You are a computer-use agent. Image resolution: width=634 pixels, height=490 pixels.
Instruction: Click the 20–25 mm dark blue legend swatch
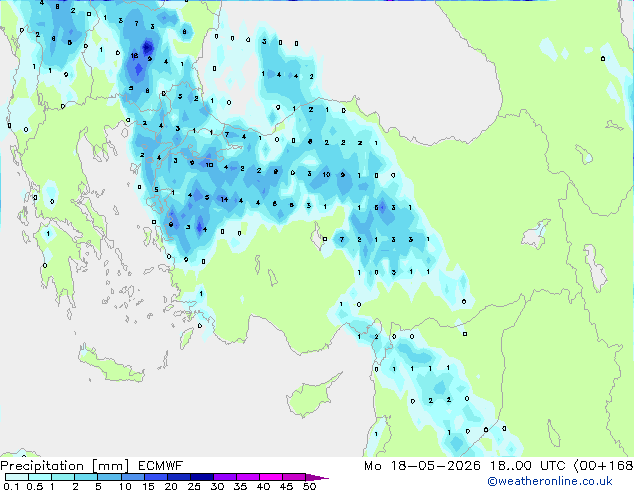coord(178,477)
